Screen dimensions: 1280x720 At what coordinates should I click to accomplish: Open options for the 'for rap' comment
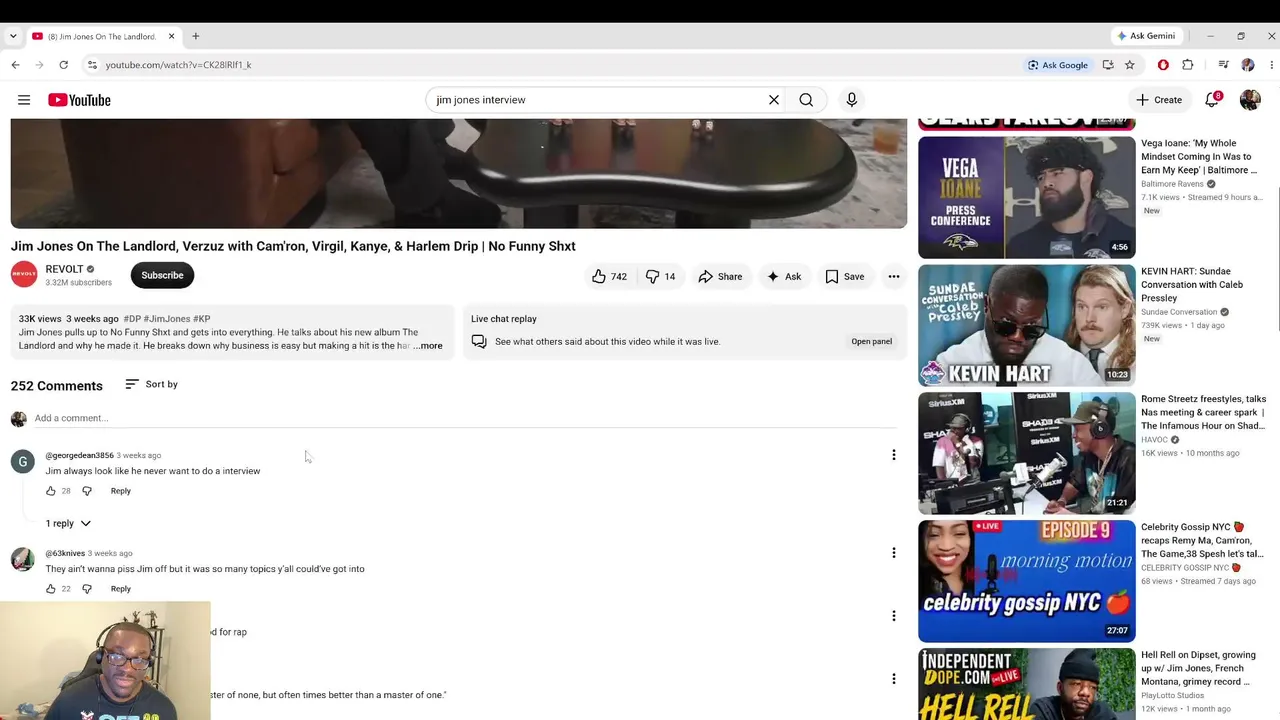coord(894,616)
